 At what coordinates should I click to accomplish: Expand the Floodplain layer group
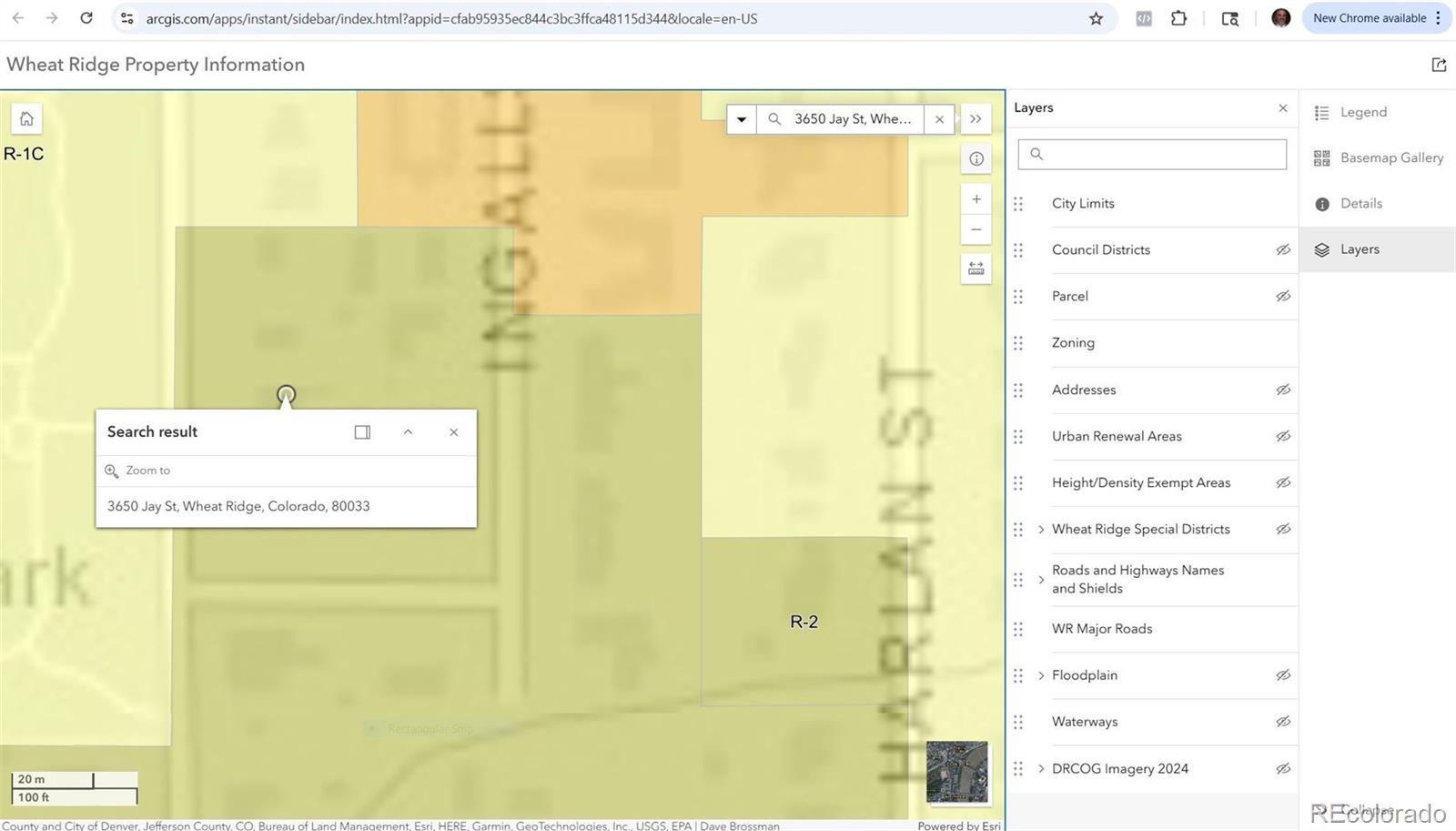[1041, 675]
